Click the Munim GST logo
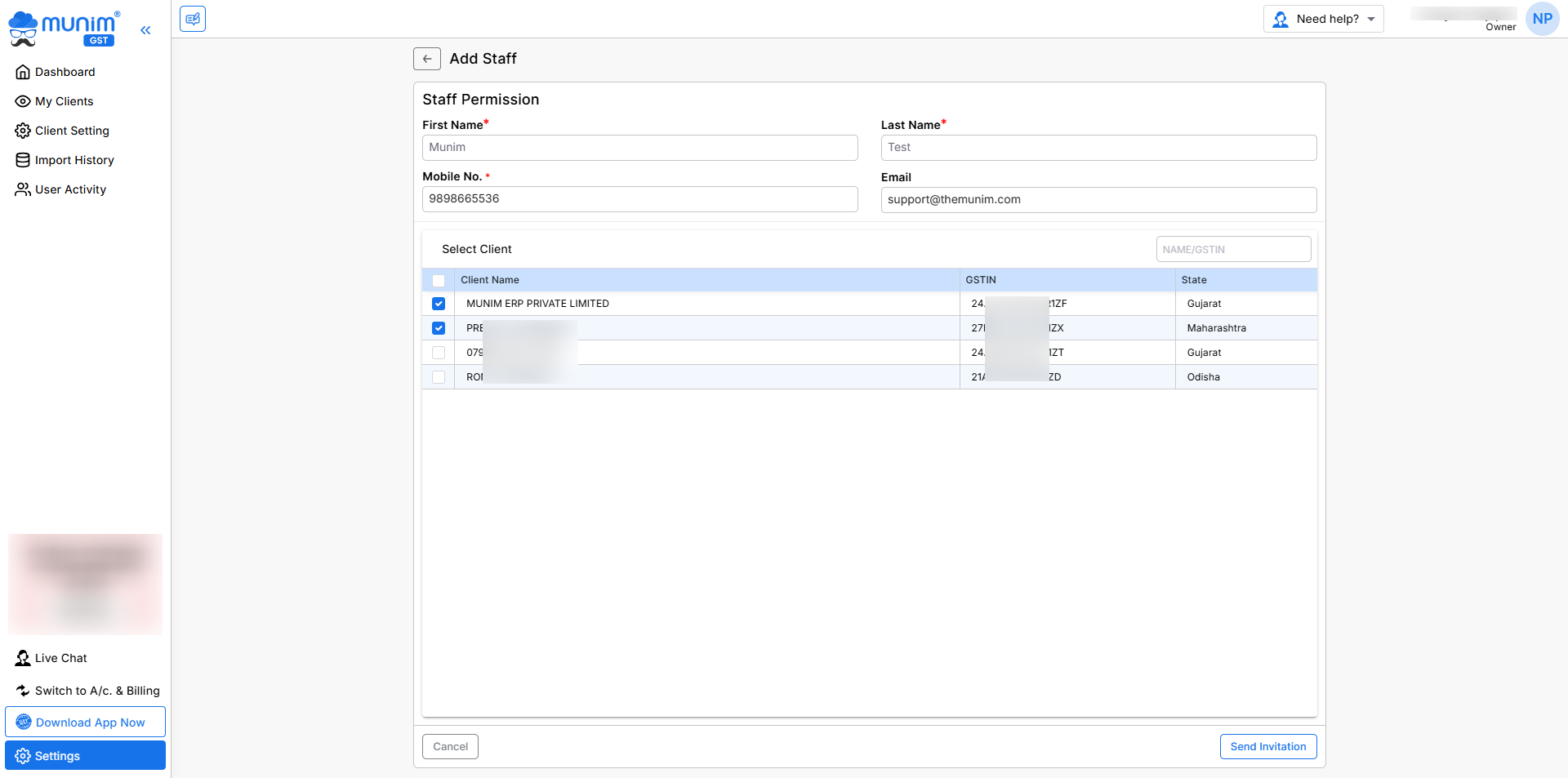Image resolution: width=1568 pixels, height=778 pixels. 65,29
